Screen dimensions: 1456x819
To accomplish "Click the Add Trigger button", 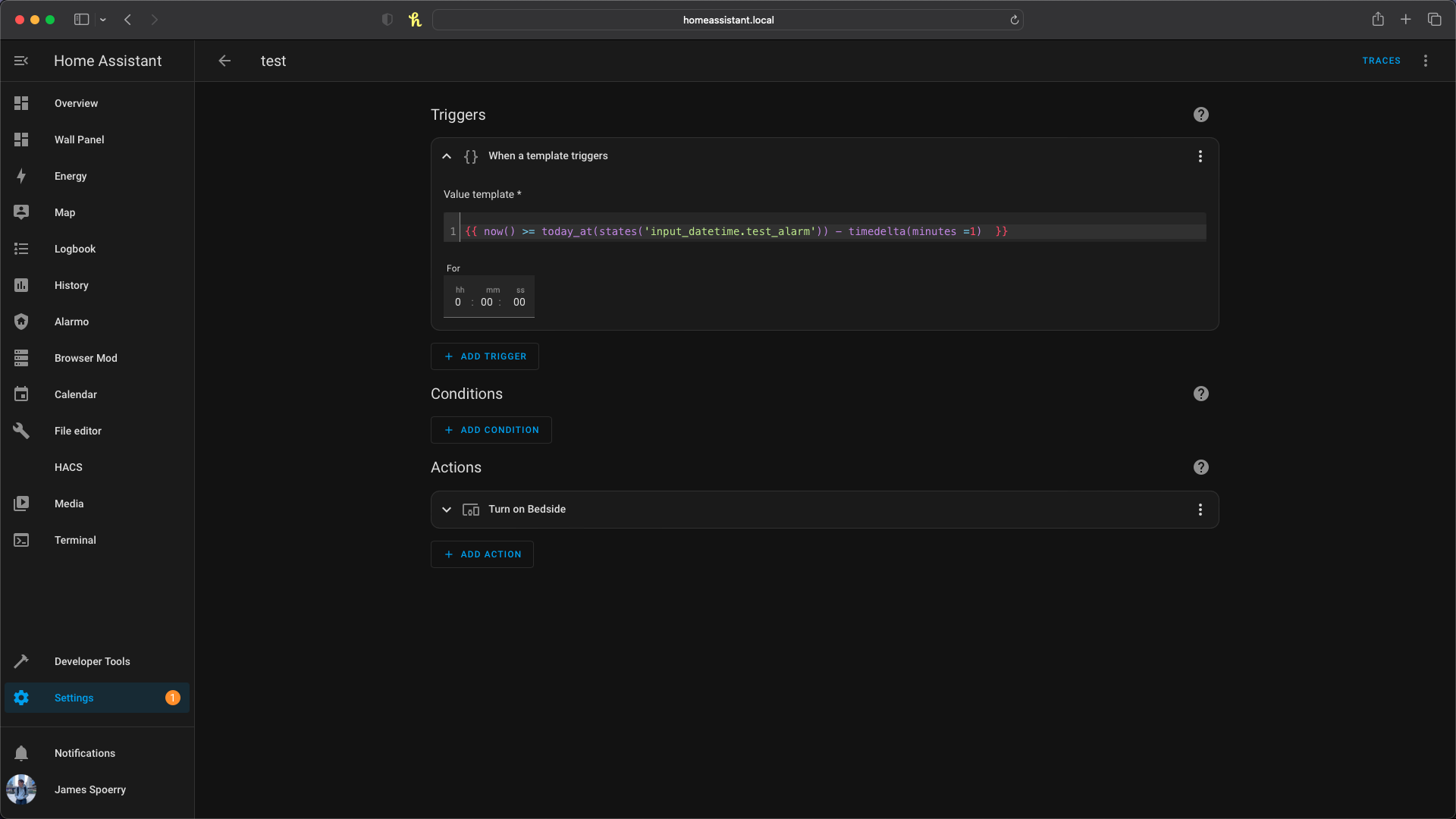I will coord(485,356).
